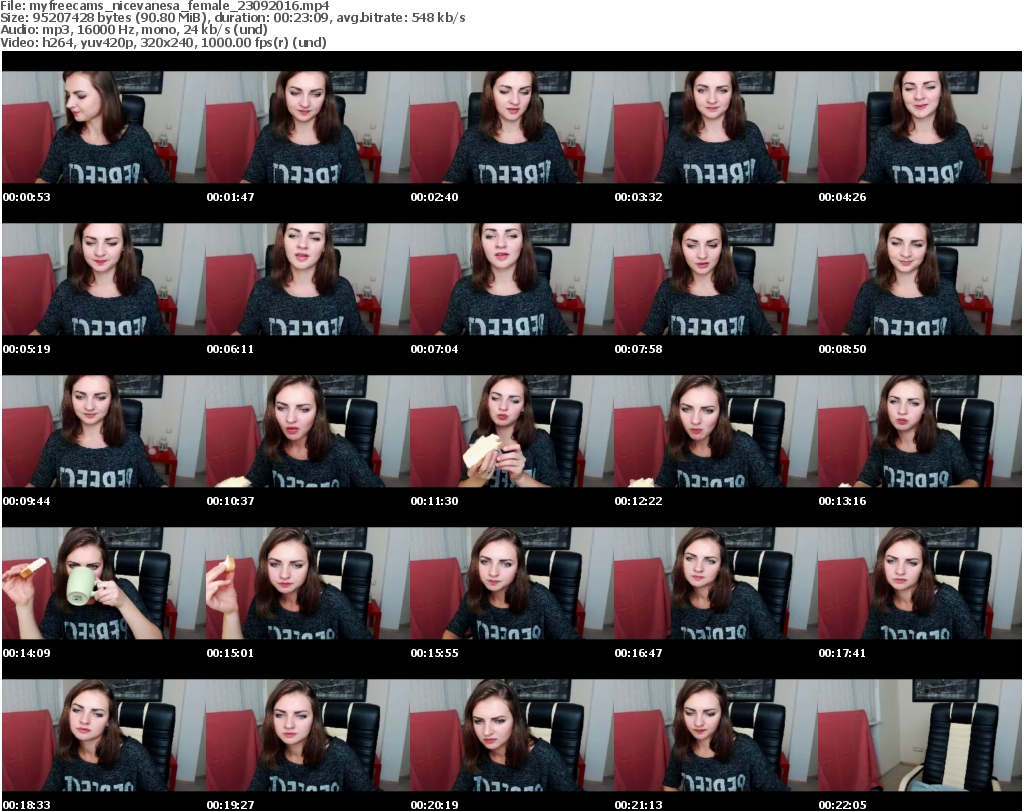The image size is (1024, 811).
Task: Select the empty chair thumbnail at 00:22:05
Action: [919, 735]
